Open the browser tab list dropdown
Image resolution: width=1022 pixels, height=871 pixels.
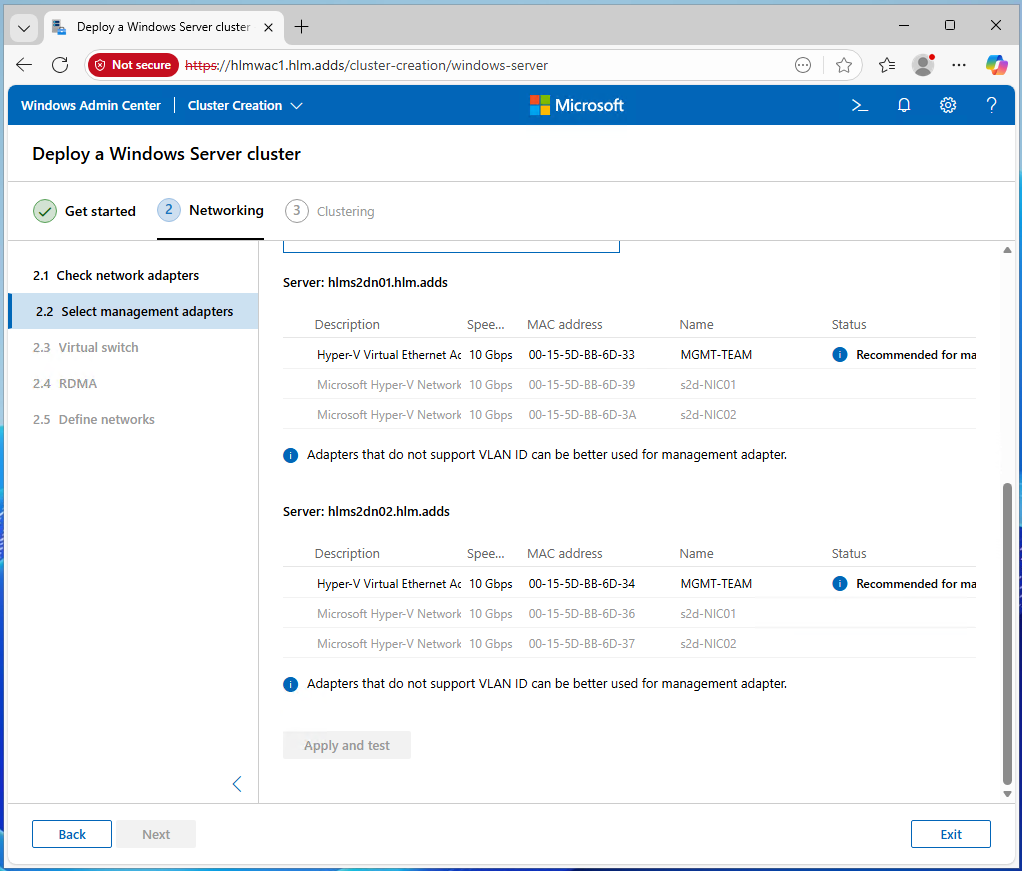(24, 27)
